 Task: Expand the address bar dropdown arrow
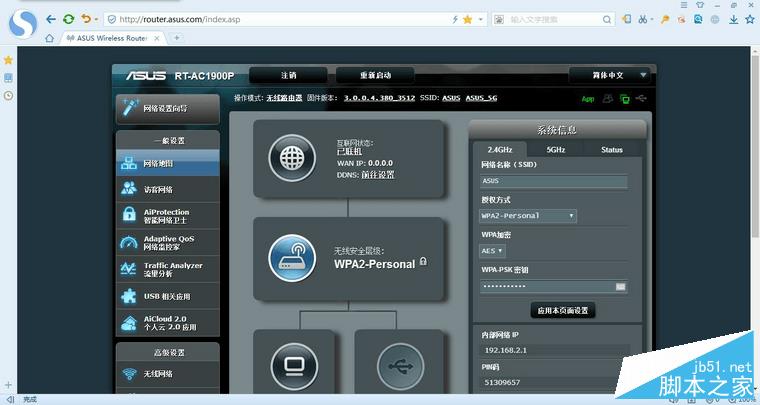coord(480,19)
